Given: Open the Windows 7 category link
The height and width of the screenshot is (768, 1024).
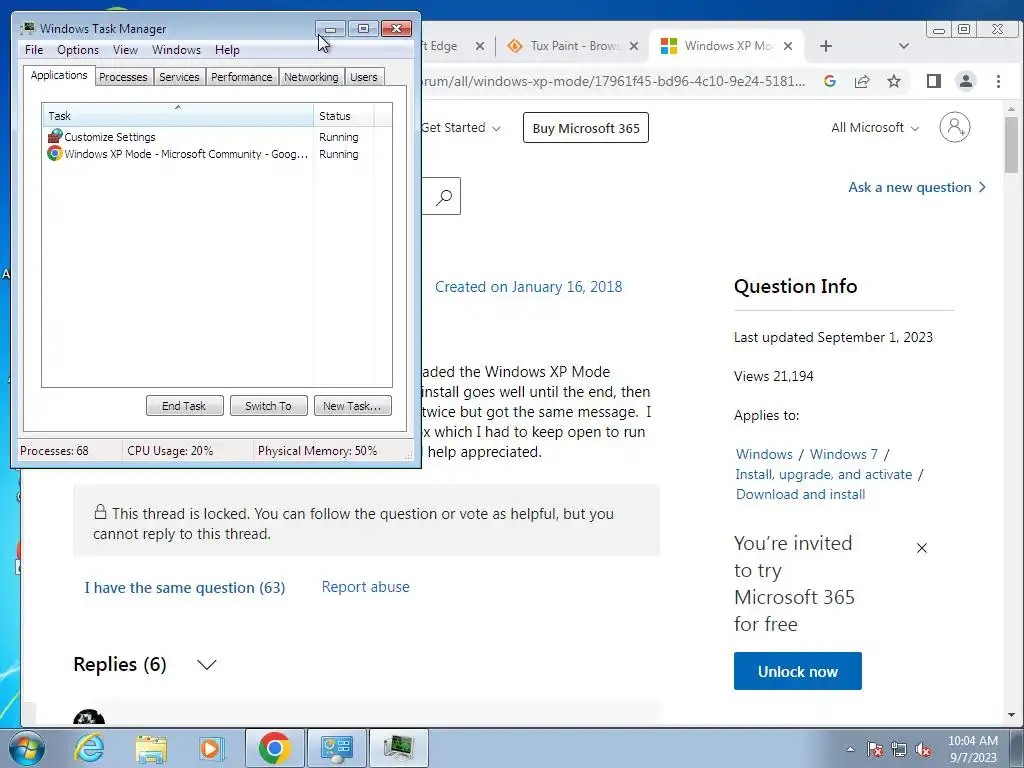Looking at the screenshot, I should click(844, 454).
